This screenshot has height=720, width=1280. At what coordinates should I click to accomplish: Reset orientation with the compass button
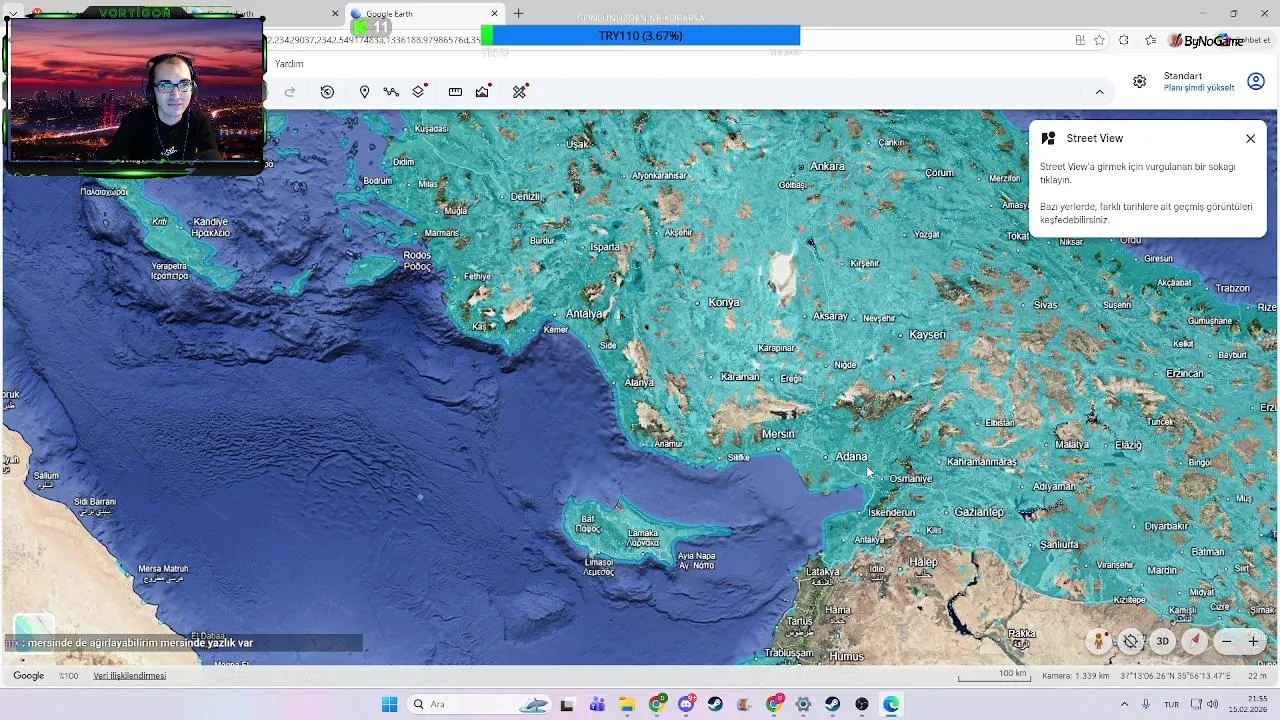tap(1195, 641)
